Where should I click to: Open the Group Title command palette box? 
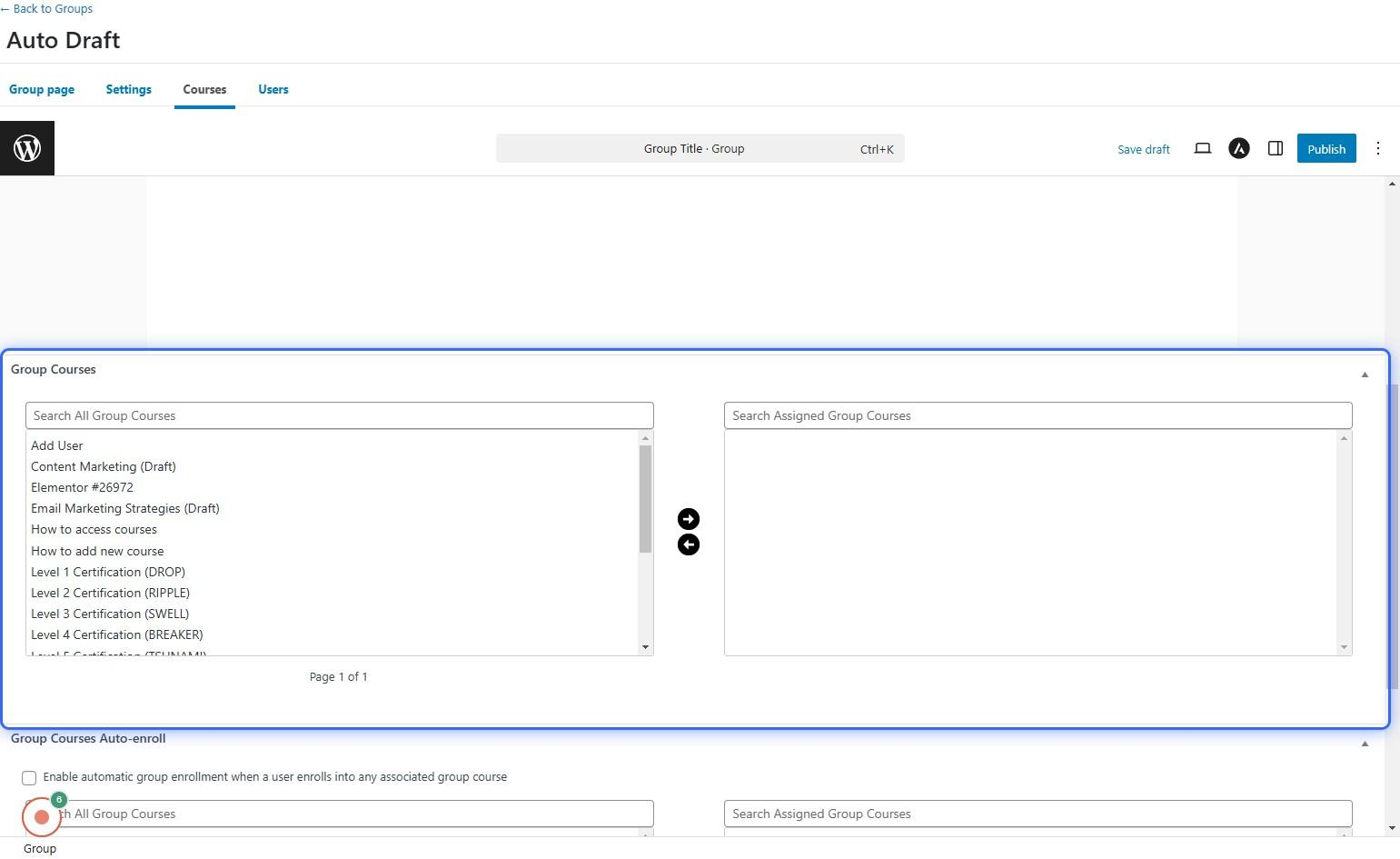click(x=700, y=149)
